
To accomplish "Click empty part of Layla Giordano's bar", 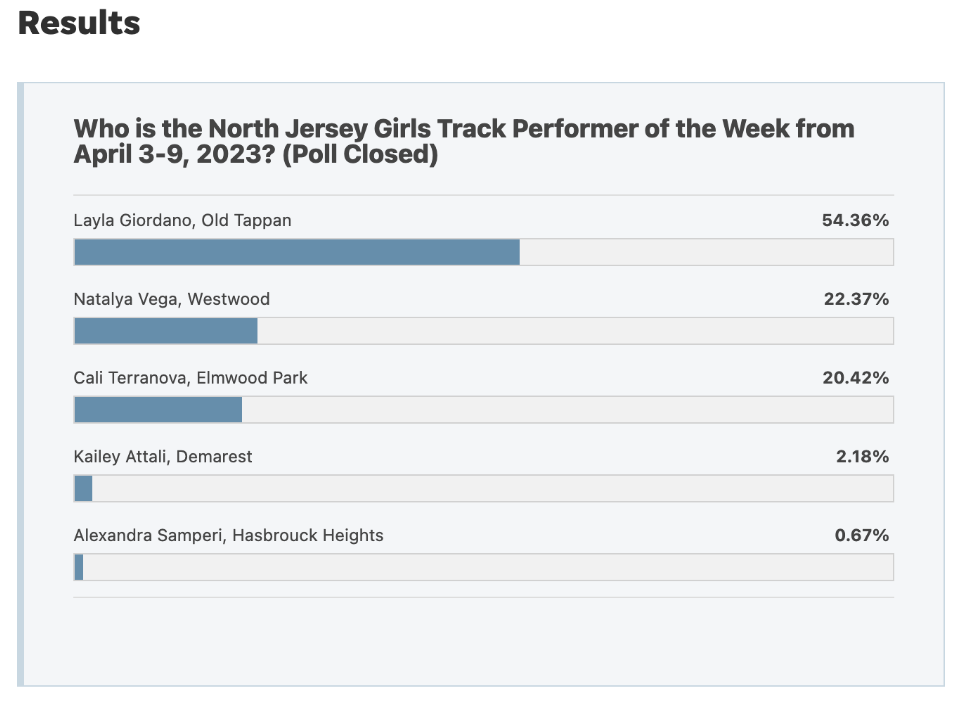I will click(707, 252).
